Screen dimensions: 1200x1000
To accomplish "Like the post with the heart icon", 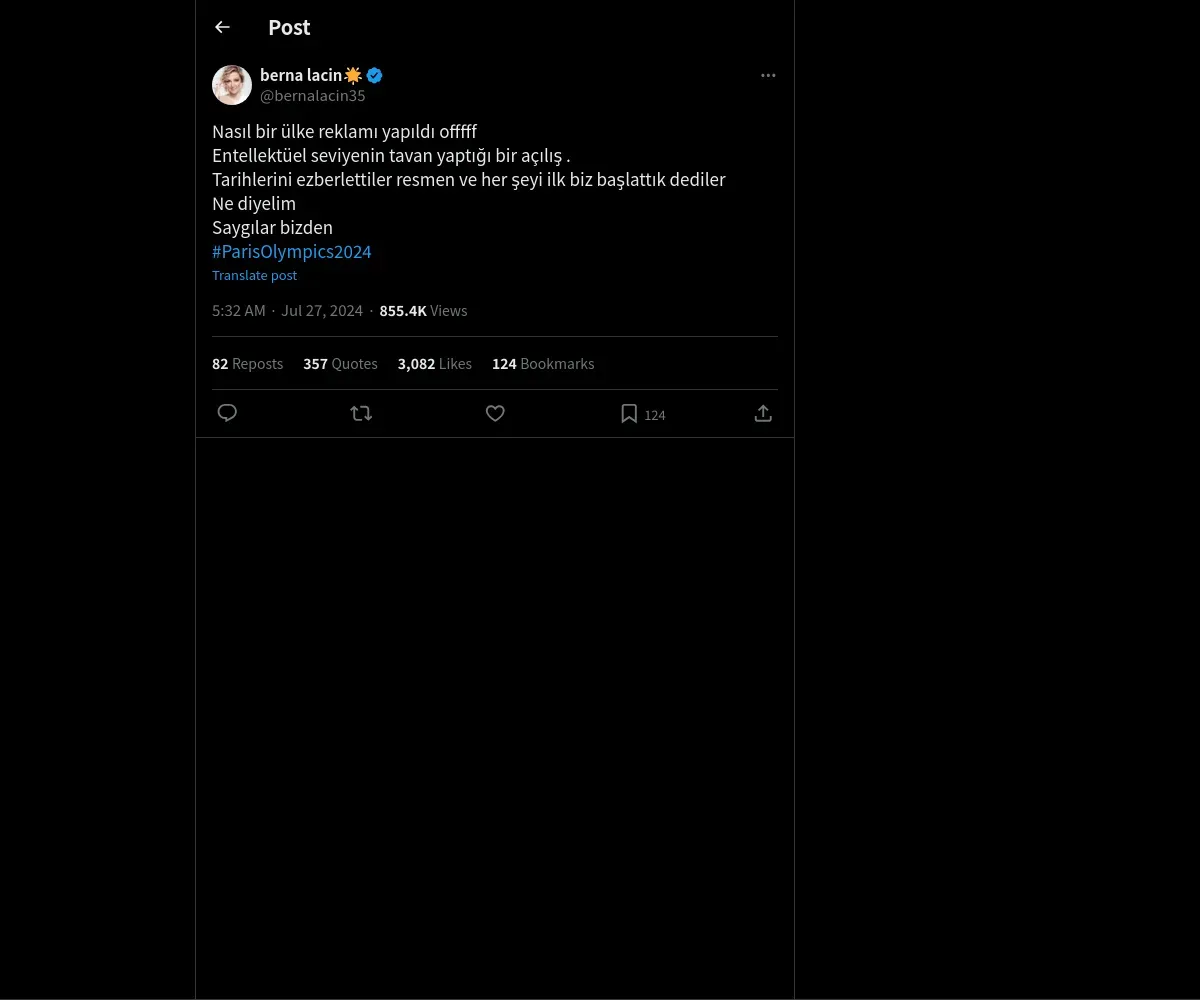I will (x=495, y=413).
